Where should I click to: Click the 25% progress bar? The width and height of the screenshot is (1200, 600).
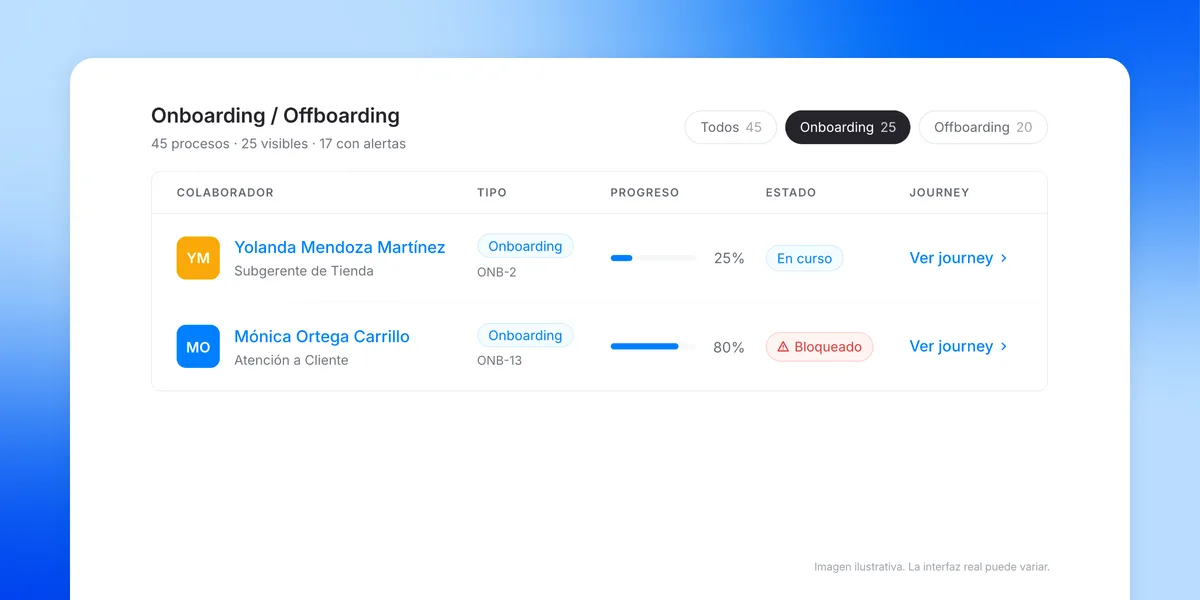pos(653,258)
